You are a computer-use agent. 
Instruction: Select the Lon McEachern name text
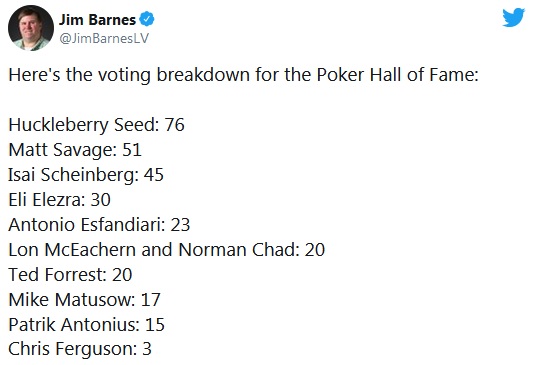point(72,250)
